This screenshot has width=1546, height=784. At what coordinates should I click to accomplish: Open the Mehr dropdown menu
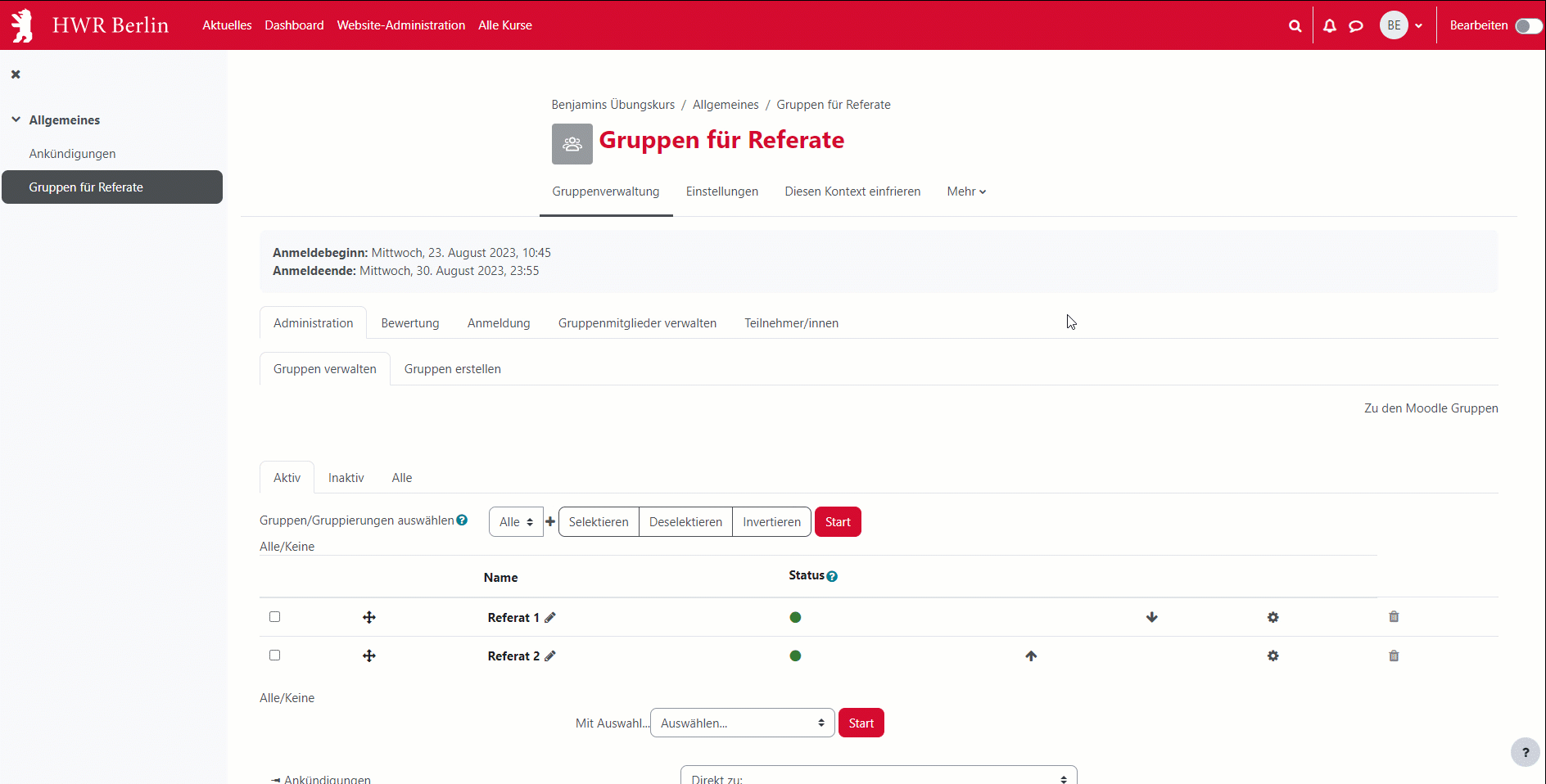(966, 191)
